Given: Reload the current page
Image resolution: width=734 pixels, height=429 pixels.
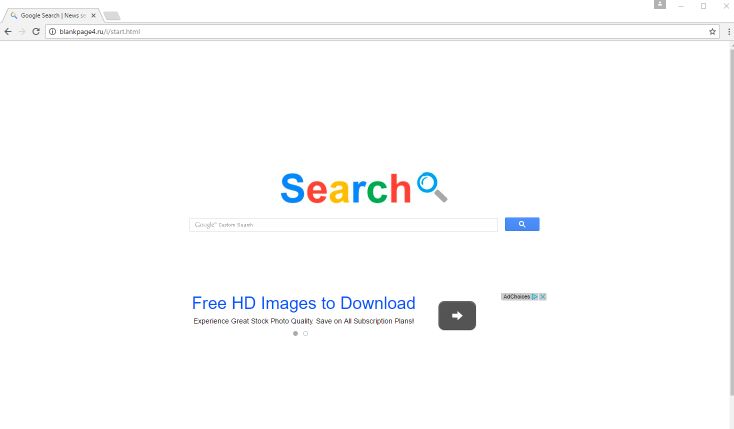Looking at the screenshot, I should pos(36,31).
